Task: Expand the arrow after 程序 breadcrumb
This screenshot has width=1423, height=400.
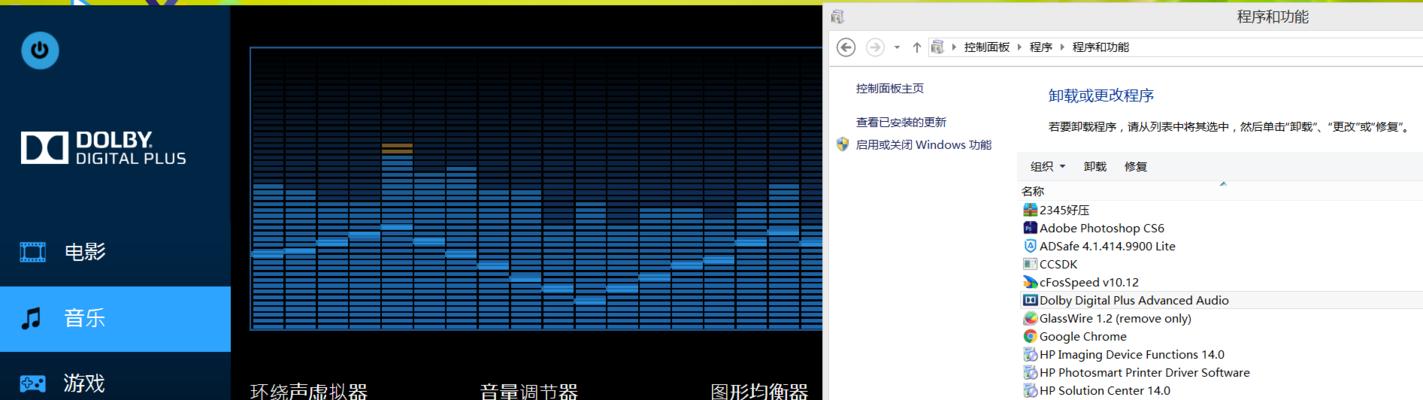Action: click(x=1063, y=47)
